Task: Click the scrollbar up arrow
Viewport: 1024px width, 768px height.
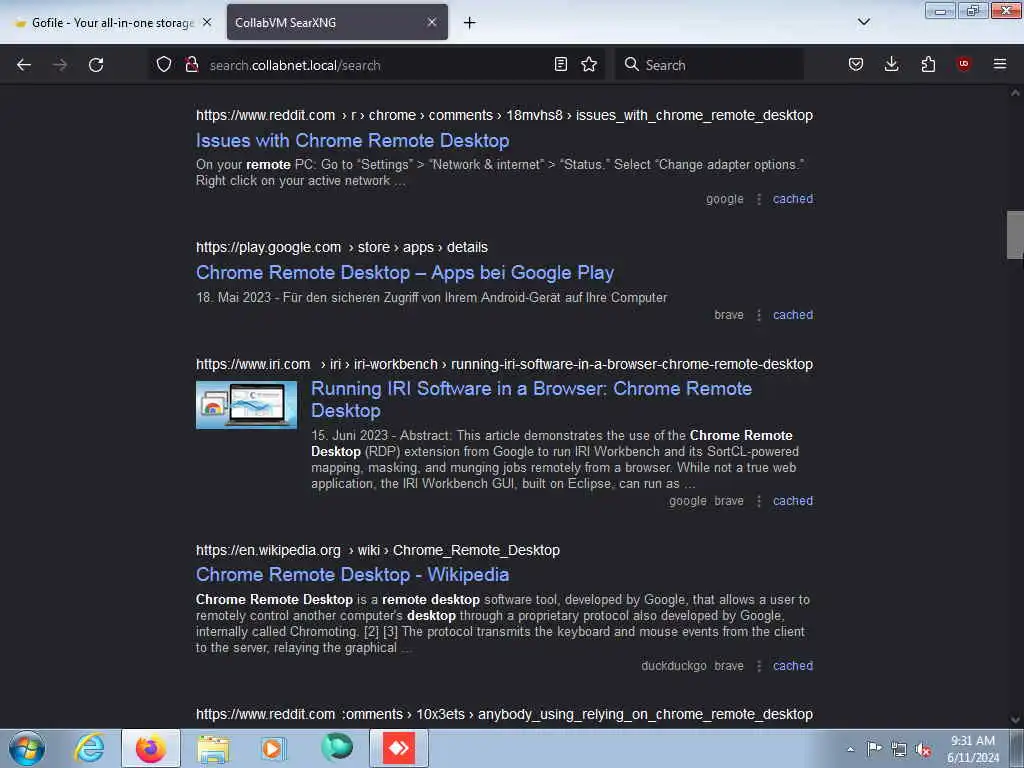Action: (1015, 93)
